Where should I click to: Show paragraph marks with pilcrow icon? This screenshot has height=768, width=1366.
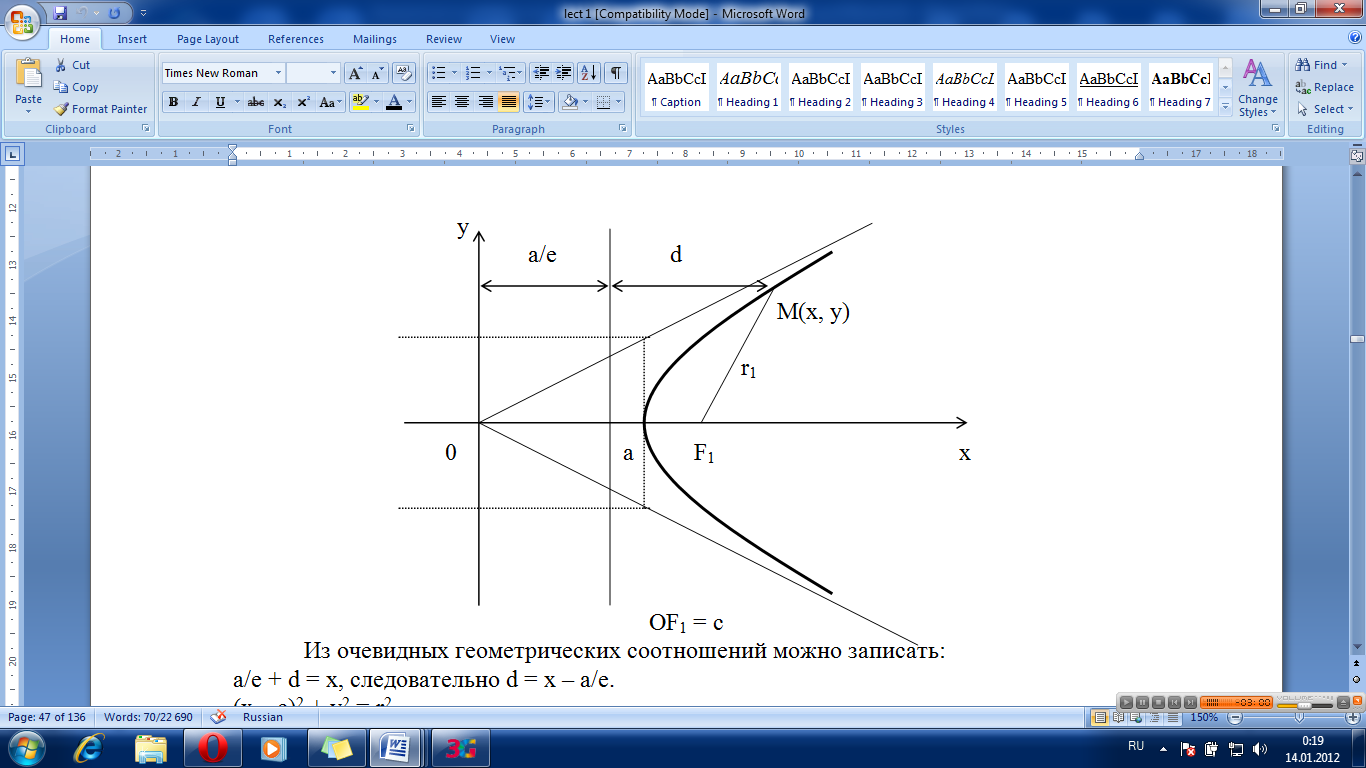616,73
